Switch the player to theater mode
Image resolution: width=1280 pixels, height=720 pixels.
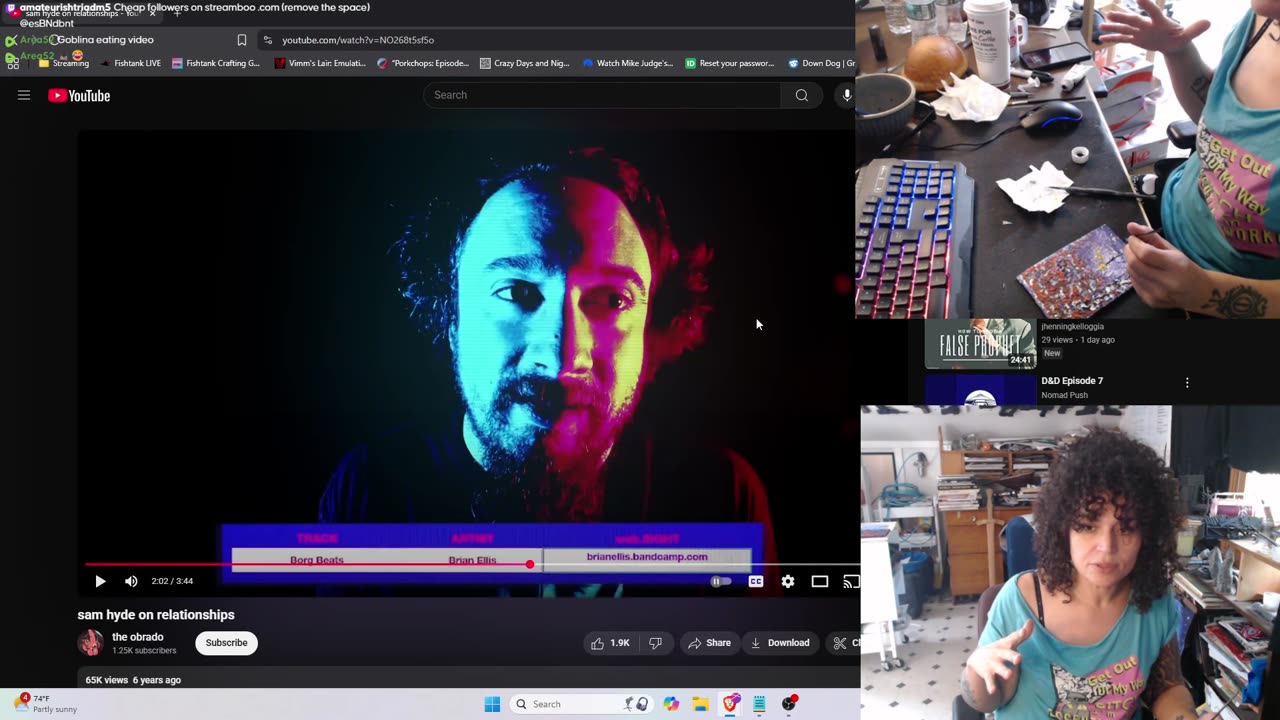pos(820,581)
